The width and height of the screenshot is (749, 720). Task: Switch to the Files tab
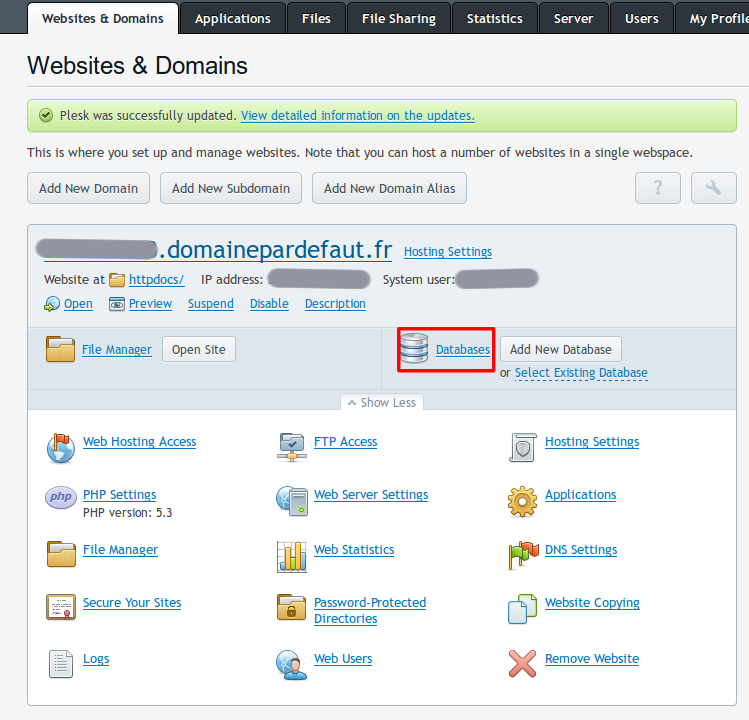pyautogui.click(x=316, y=18)
